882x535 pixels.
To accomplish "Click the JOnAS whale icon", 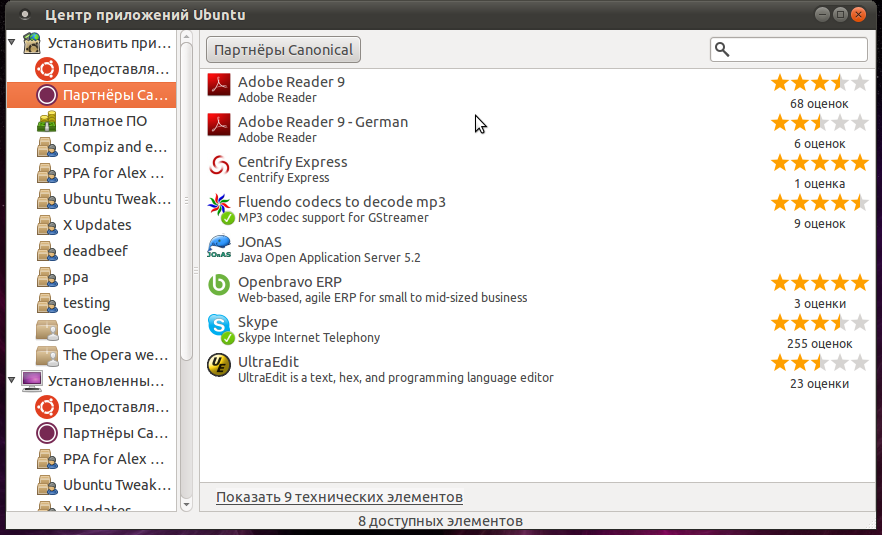I will point(219,246).
